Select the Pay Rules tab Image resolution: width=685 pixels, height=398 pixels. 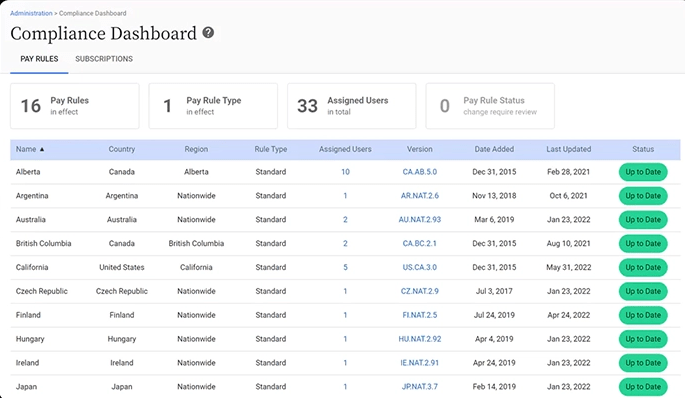[39, 59]
